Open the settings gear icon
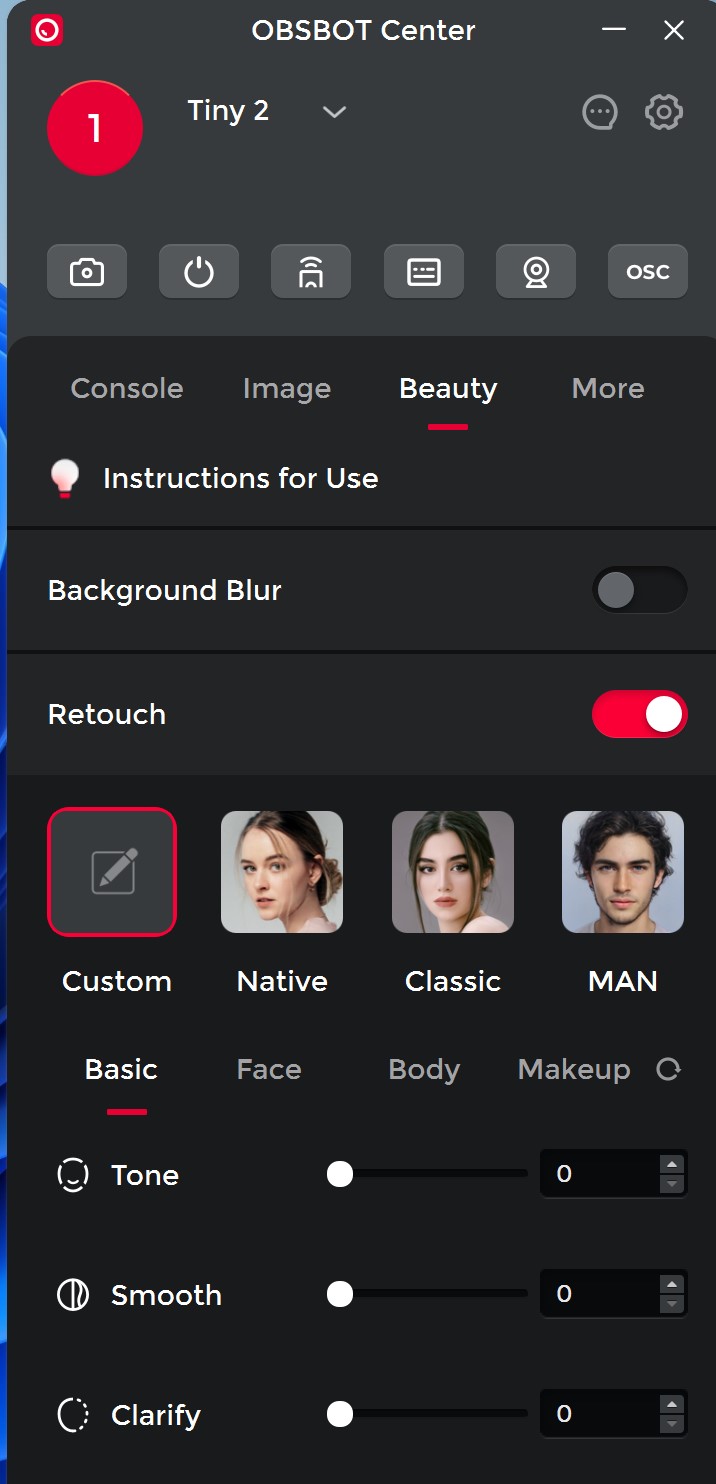This screenshot has height=1484, width=716. point(664,112)
